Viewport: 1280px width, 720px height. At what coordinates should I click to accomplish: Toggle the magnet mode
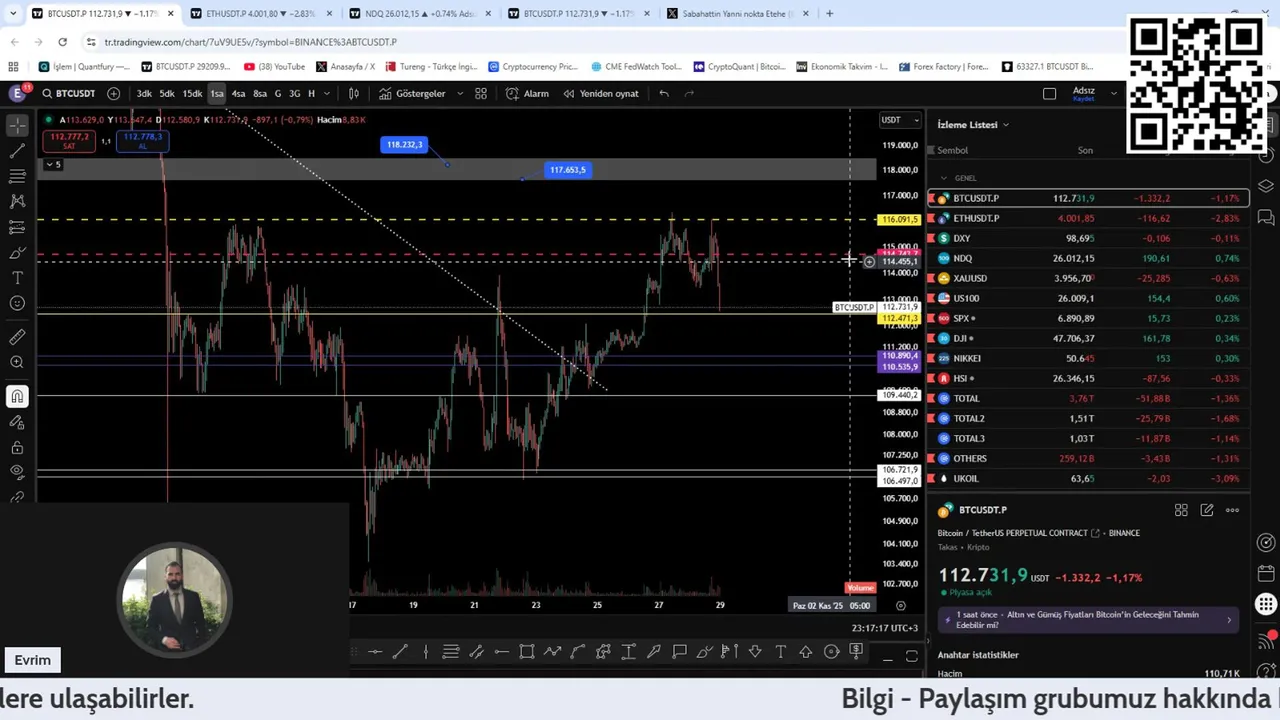click(17, 397)
